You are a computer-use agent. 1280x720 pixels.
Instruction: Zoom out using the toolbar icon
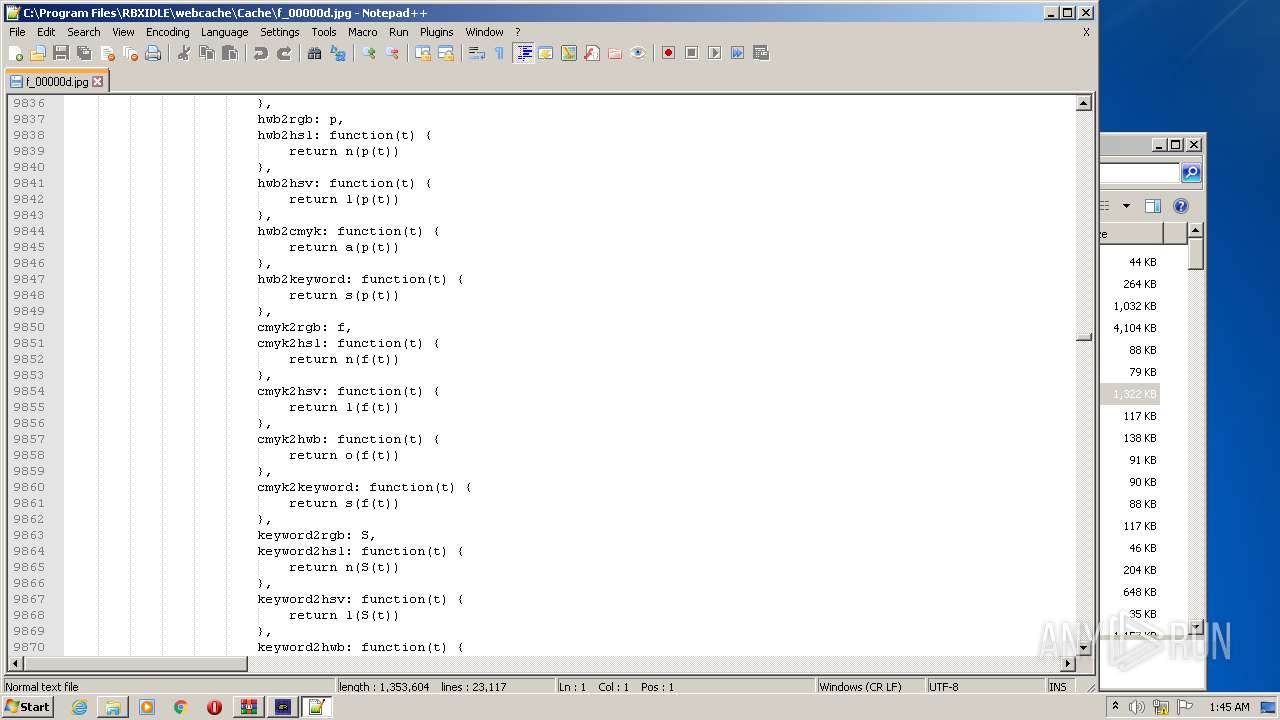[x=392, y=53]
